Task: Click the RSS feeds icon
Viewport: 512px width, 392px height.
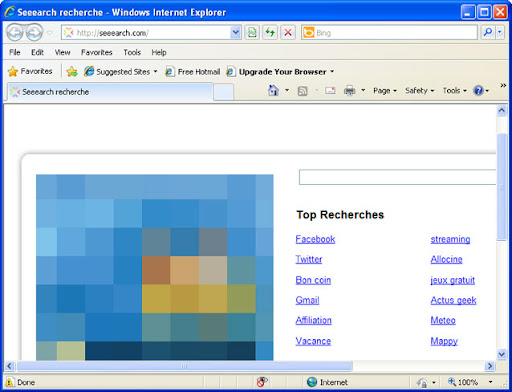Action: pyautogui.click(x=302, y=91)
